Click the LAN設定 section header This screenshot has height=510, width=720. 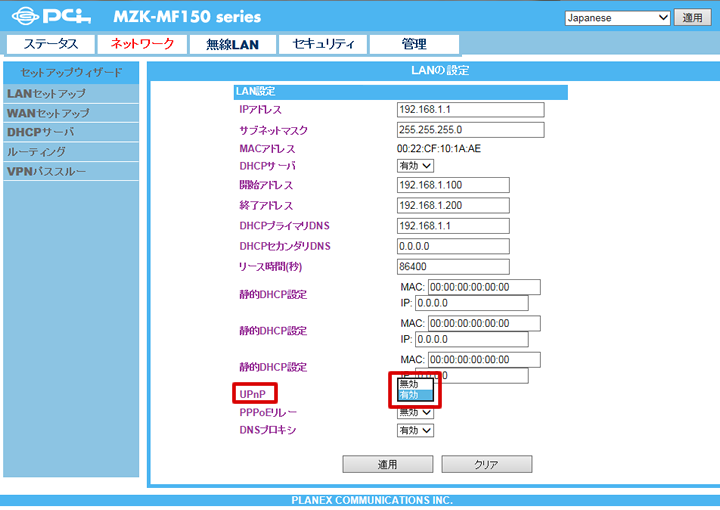coord(400,92)
